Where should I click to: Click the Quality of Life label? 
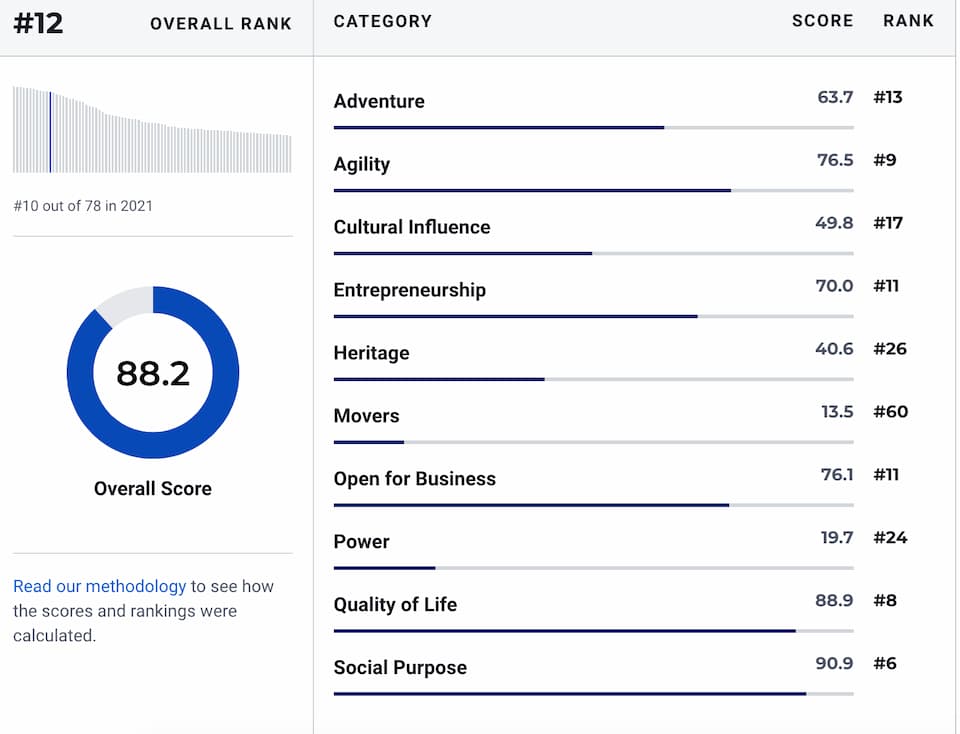(395, 605)
